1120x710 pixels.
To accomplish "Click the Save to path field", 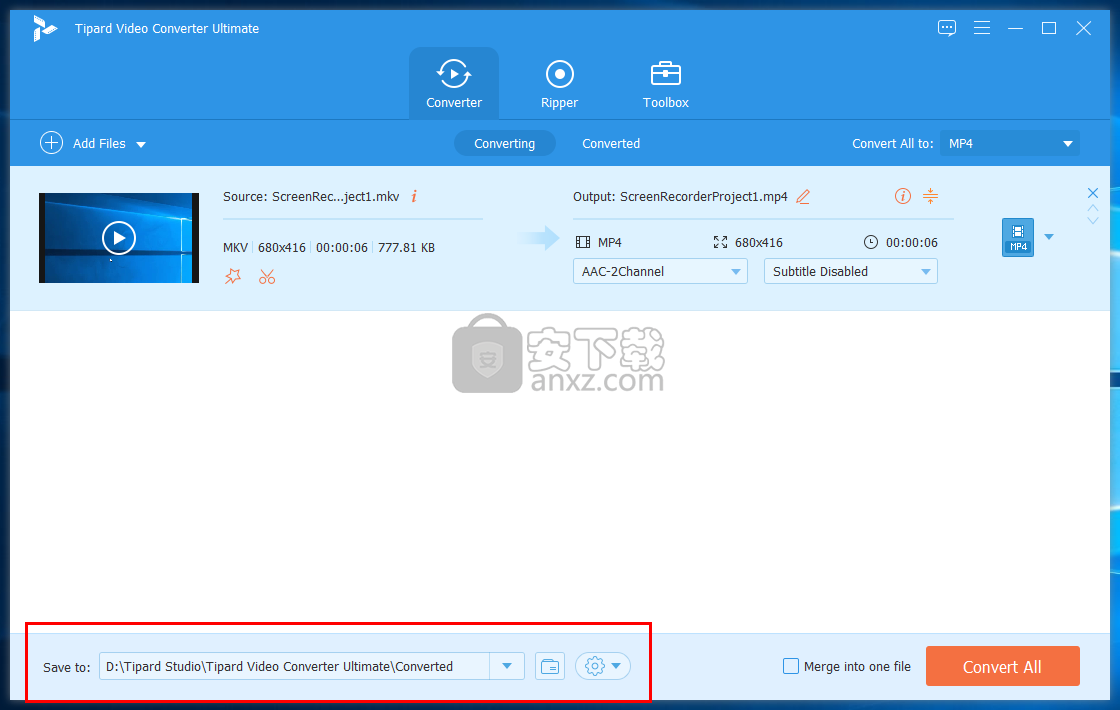I will click(294, 666).
